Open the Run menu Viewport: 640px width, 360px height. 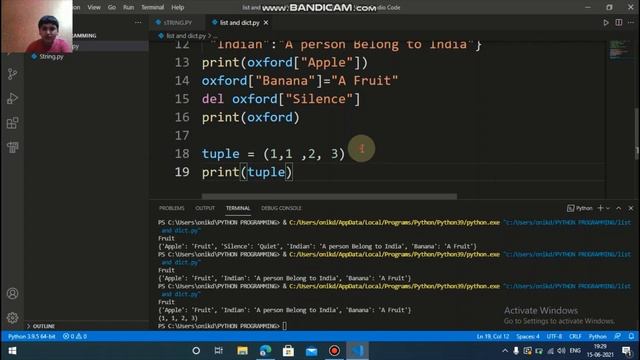pos(129,7)
